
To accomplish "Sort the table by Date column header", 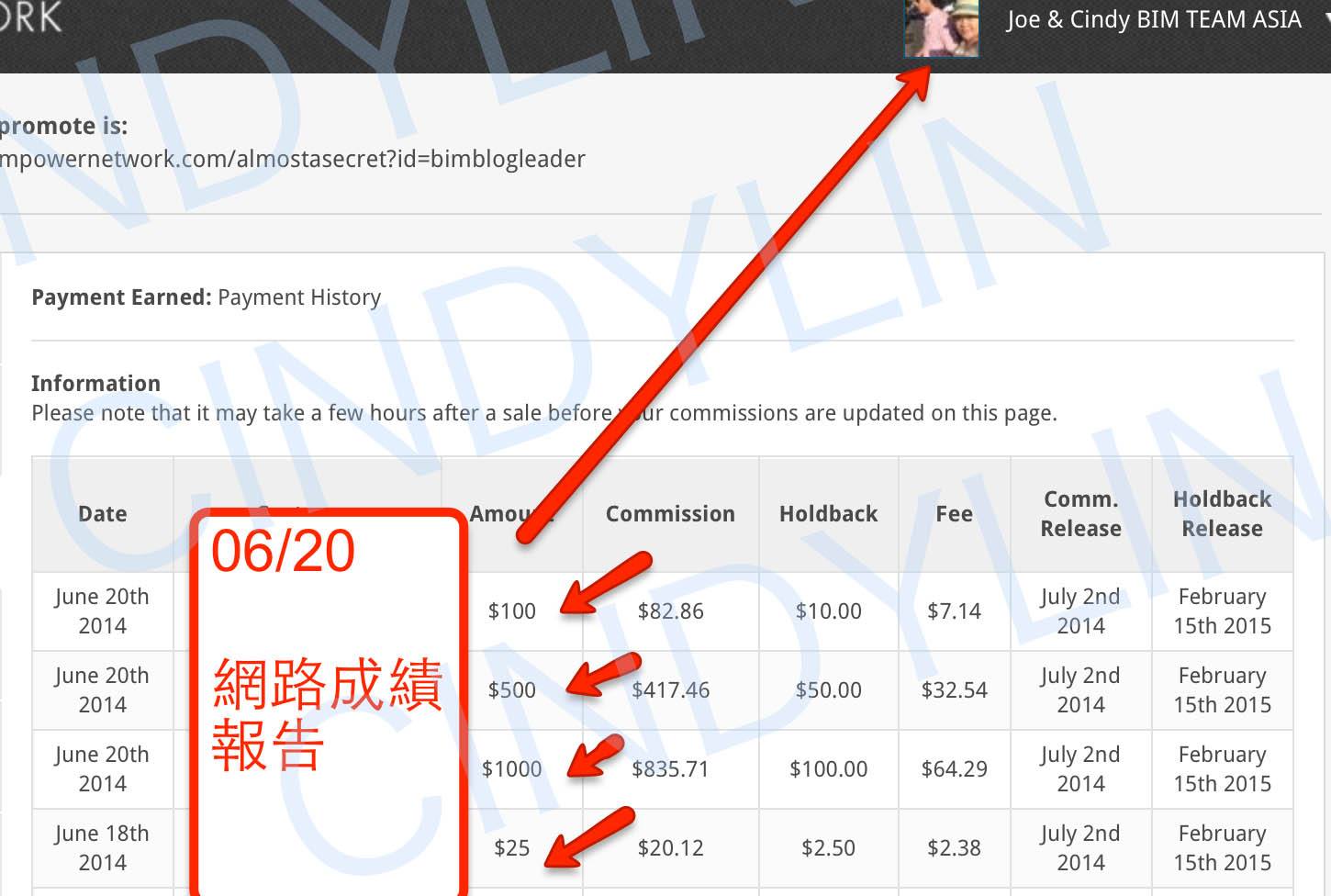I will 103,514.
